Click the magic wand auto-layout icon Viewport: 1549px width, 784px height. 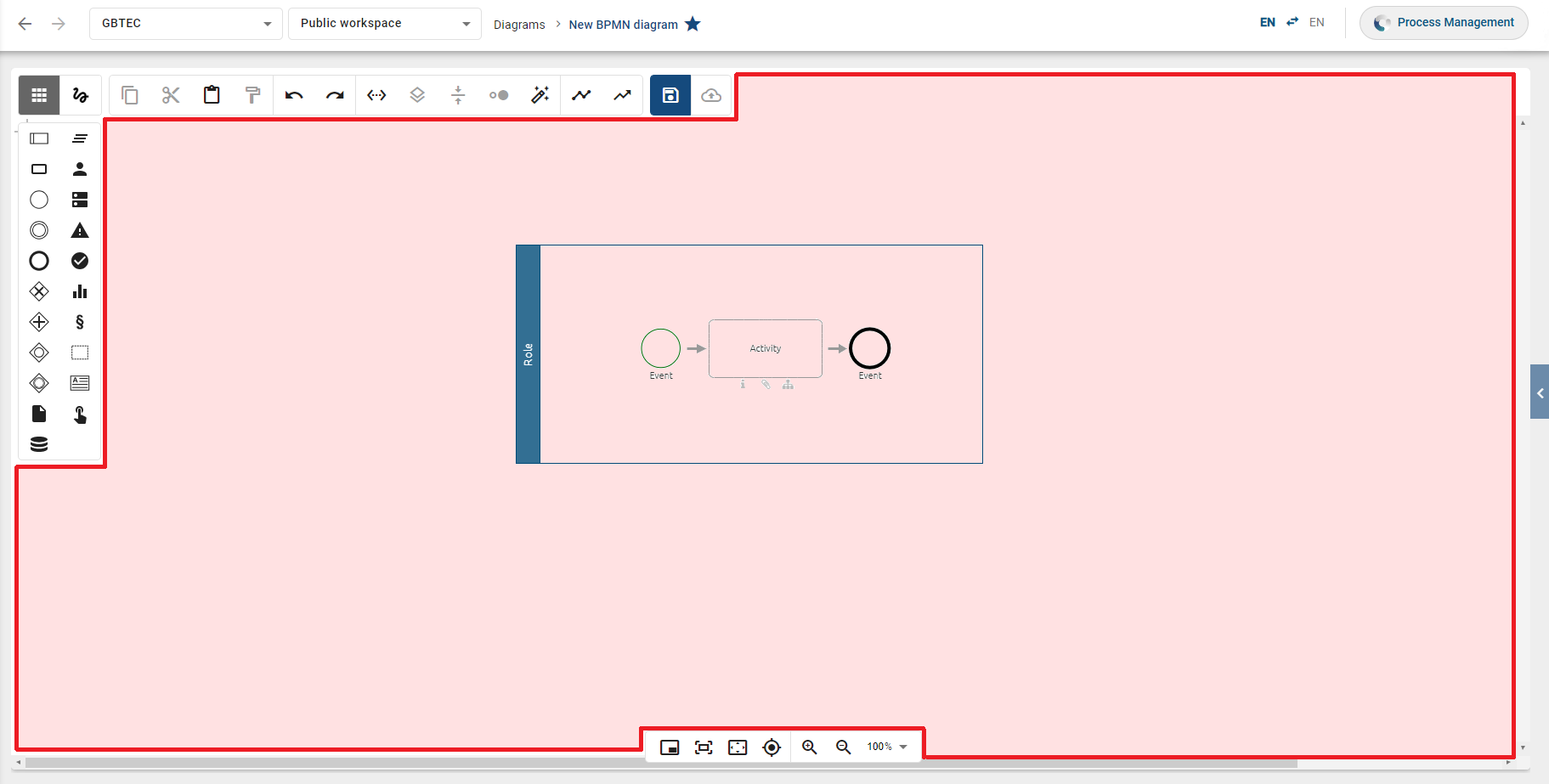(540, 95)
